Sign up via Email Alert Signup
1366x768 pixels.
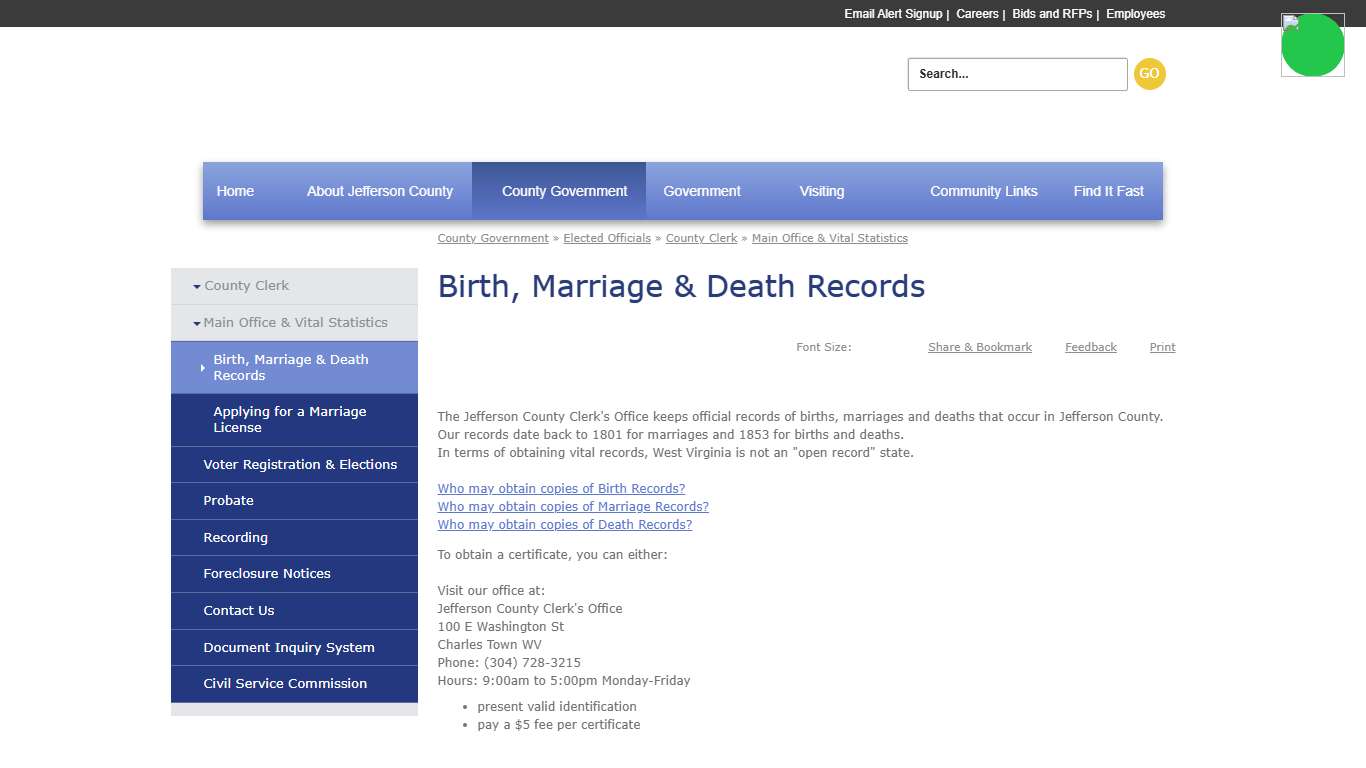[x=893, y=14]
